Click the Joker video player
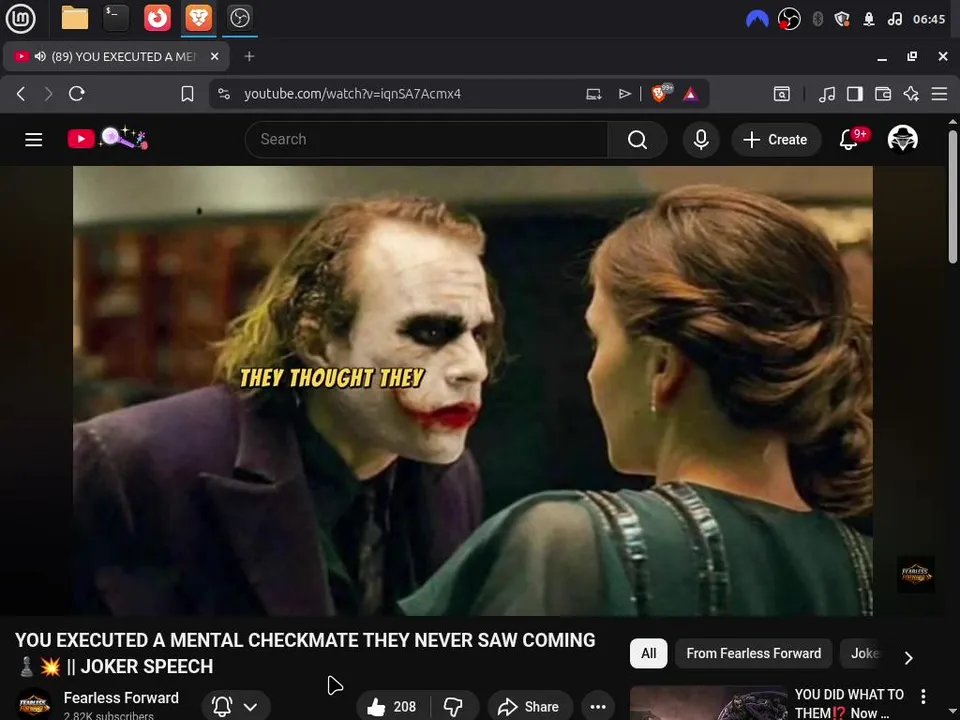Screen dimensions: 960x720 473,391
